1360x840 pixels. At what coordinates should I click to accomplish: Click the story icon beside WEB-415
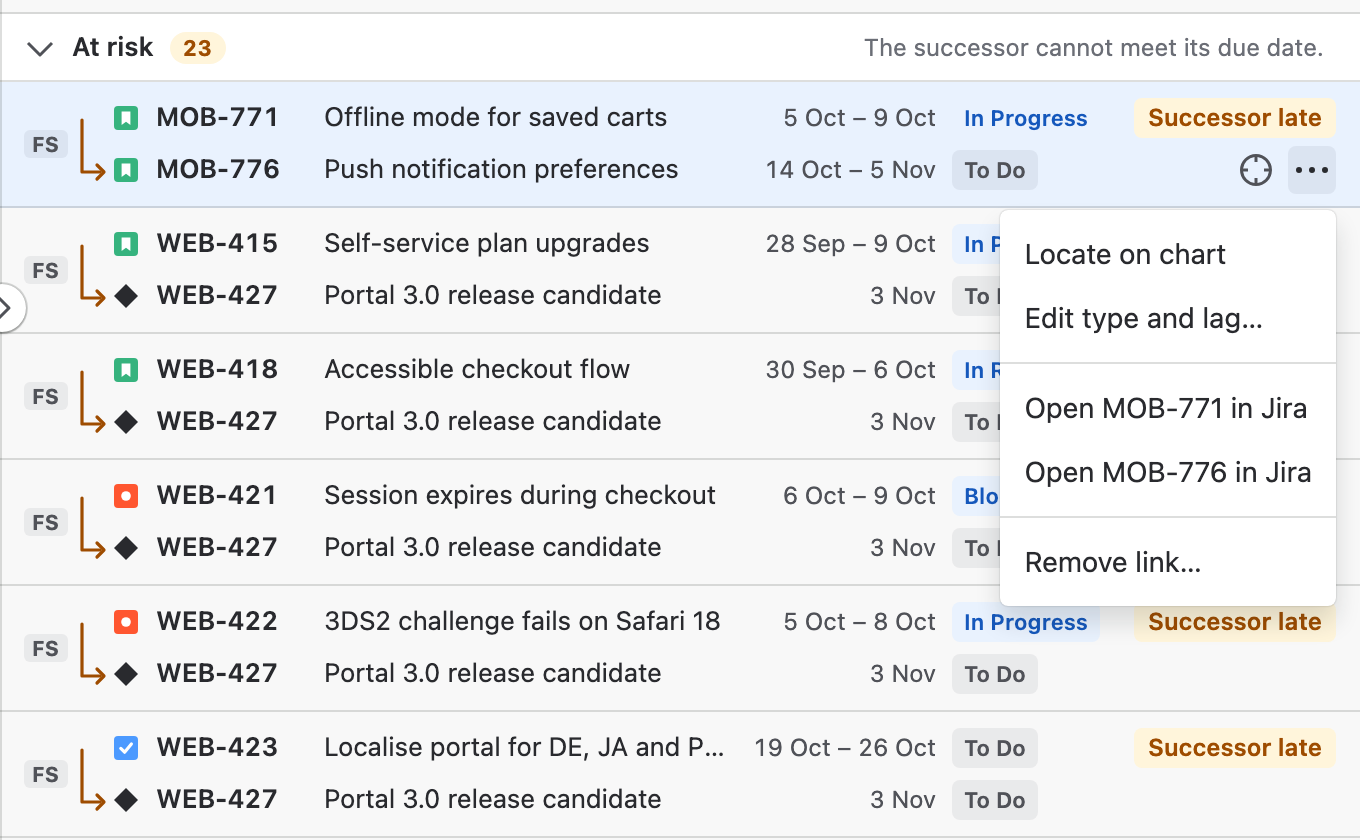125,244
